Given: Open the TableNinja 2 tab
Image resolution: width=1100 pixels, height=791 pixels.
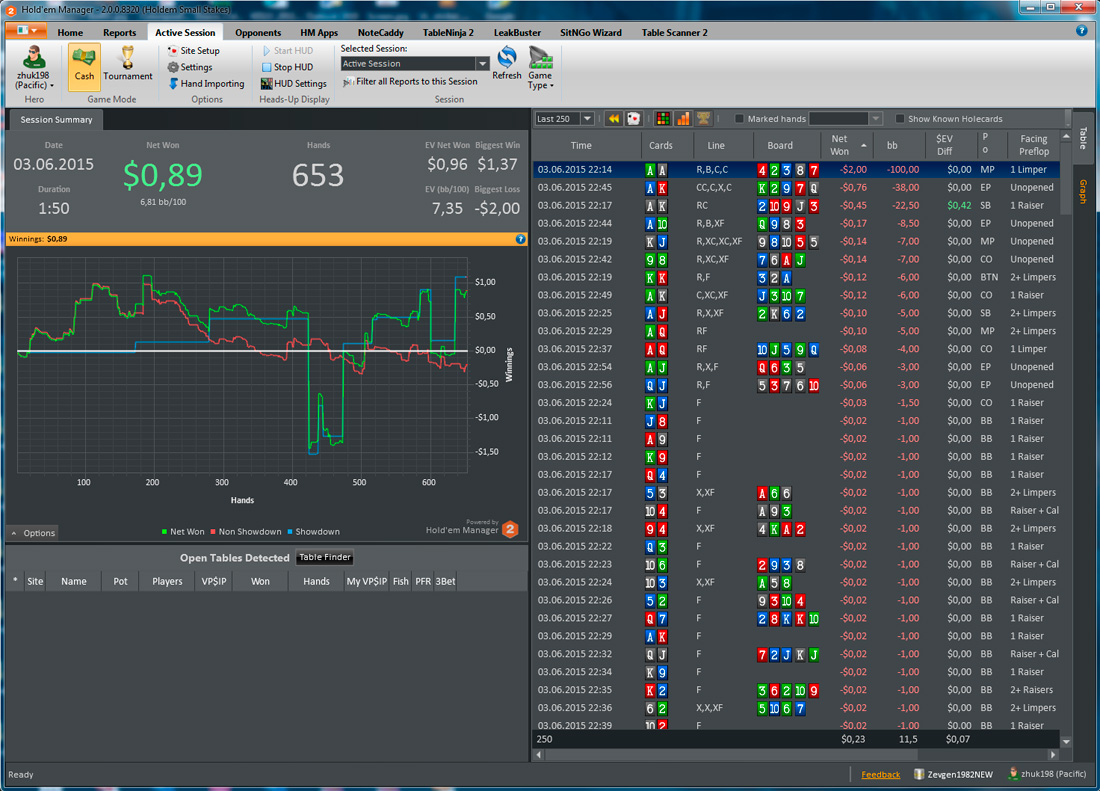Looking at the screenshot, I should [x=448, y=32].
